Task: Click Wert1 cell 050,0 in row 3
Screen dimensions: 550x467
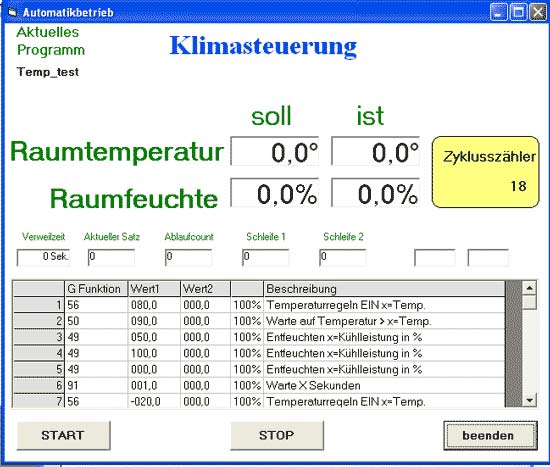Action: point(154,337)
